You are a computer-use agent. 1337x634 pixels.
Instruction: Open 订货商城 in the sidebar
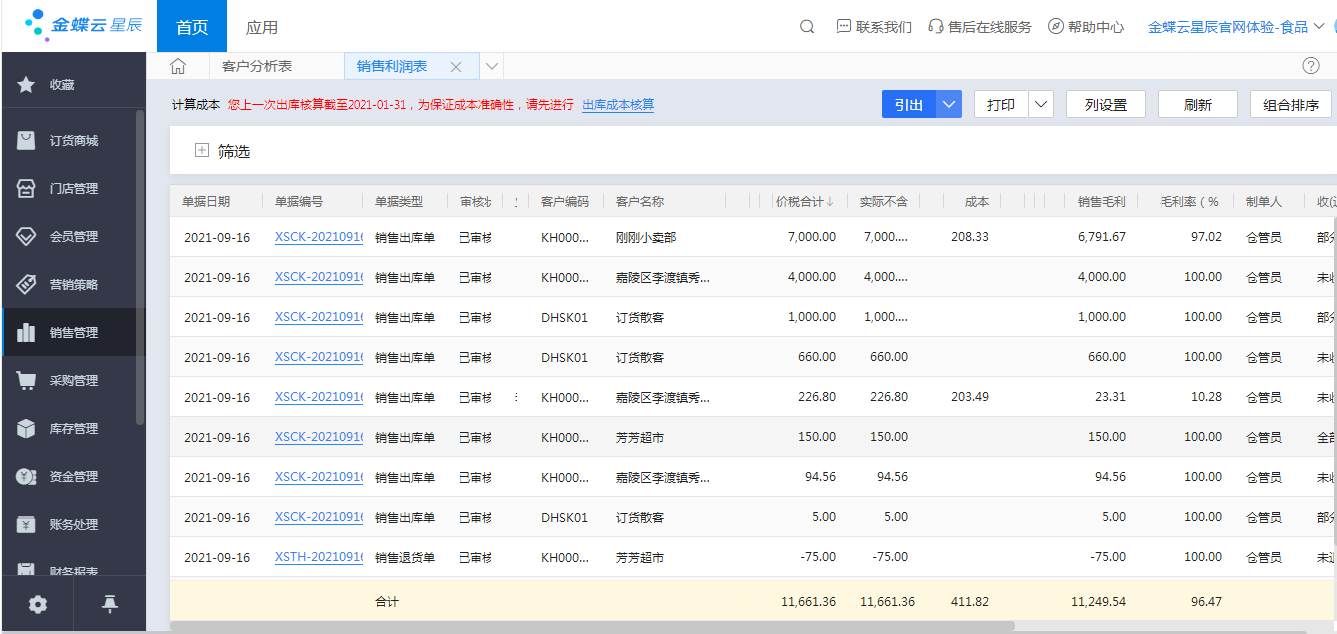point(74,141)
